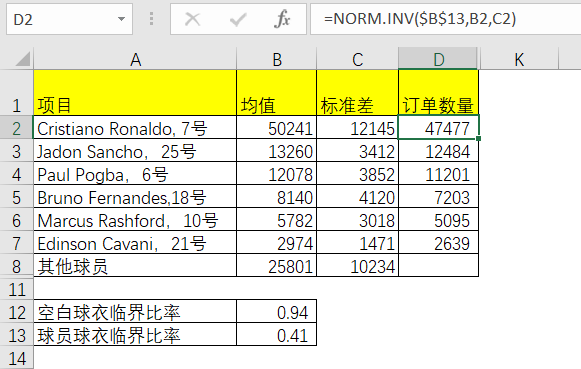Select column C header
Image resolution: width=581 pixels, height=369 pixels.
tap(358, 59)
